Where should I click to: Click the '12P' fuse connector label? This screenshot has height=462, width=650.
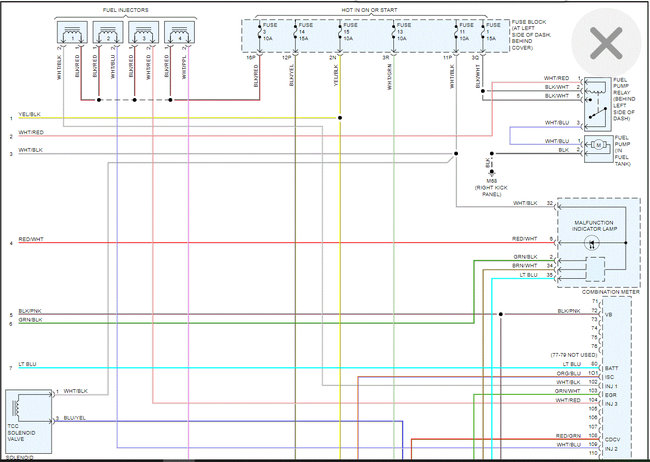[x=286, y=58]
